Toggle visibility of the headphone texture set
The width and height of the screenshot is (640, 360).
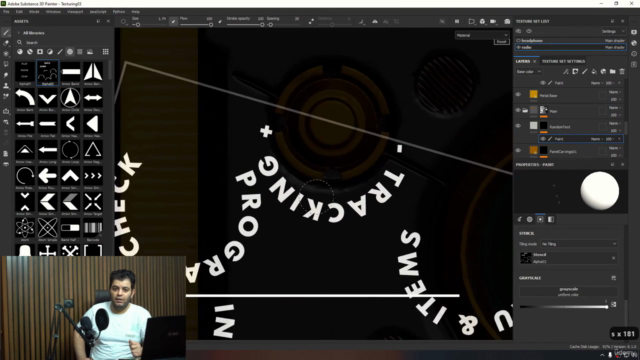(518, 40)
